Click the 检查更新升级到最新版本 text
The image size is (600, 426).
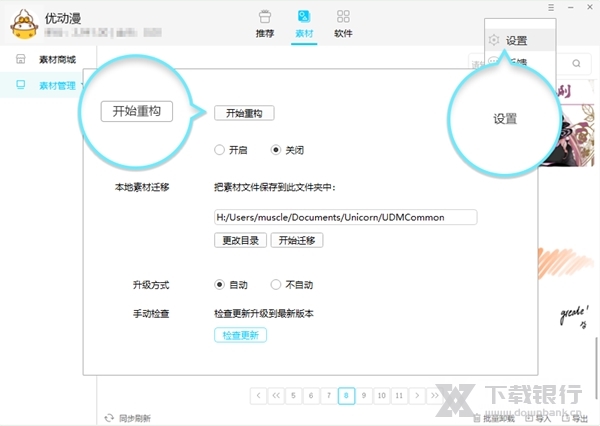(x=264, y=314)
